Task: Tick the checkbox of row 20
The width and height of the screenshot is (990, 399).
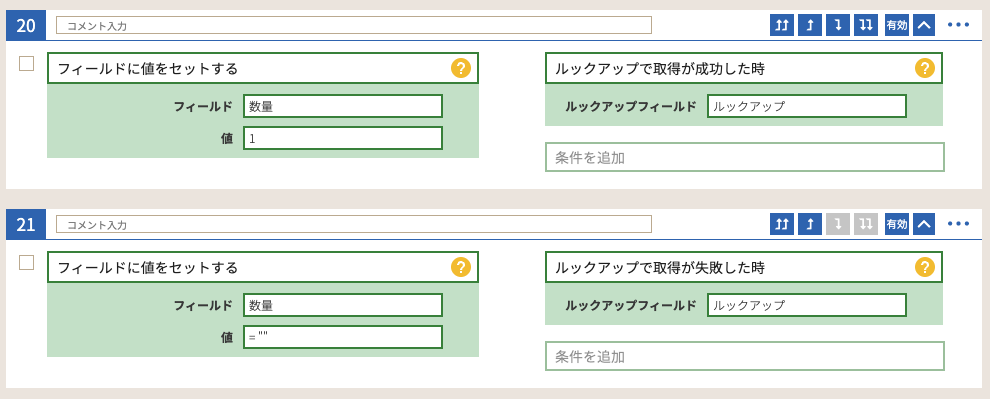Action: (27, 64)
